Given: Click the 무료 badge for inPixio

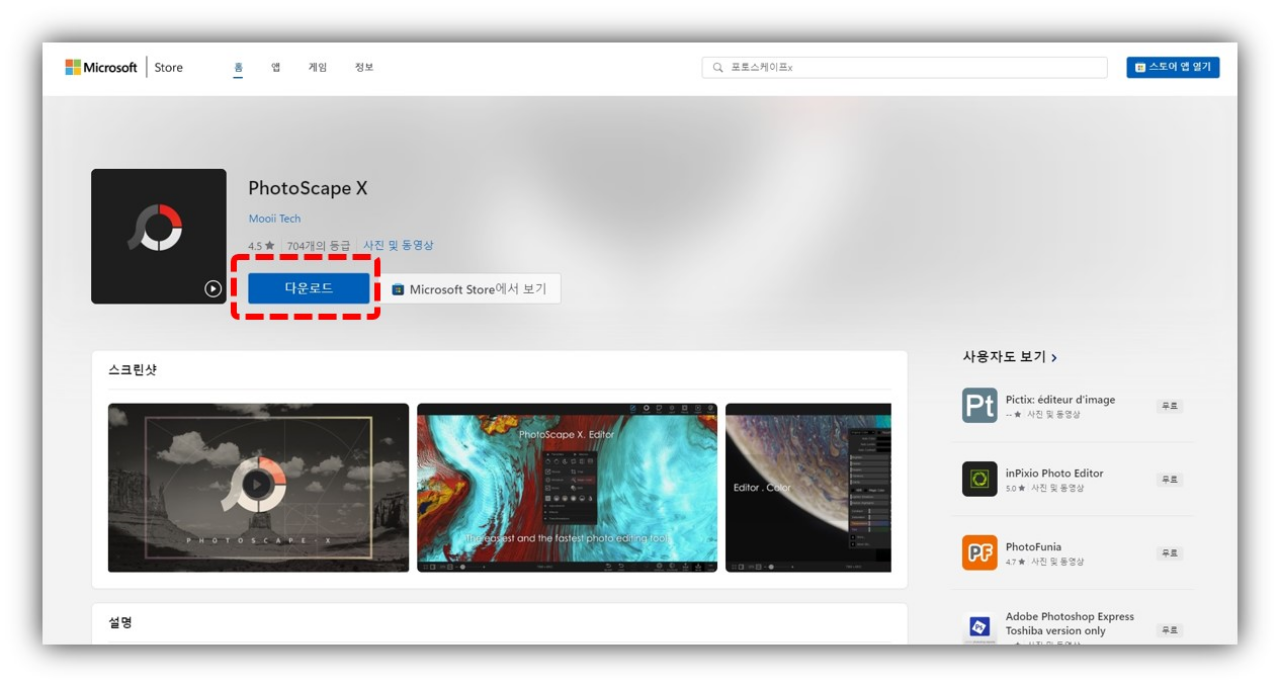Looking at the screenshot, I should click(x=1169, y=480).
